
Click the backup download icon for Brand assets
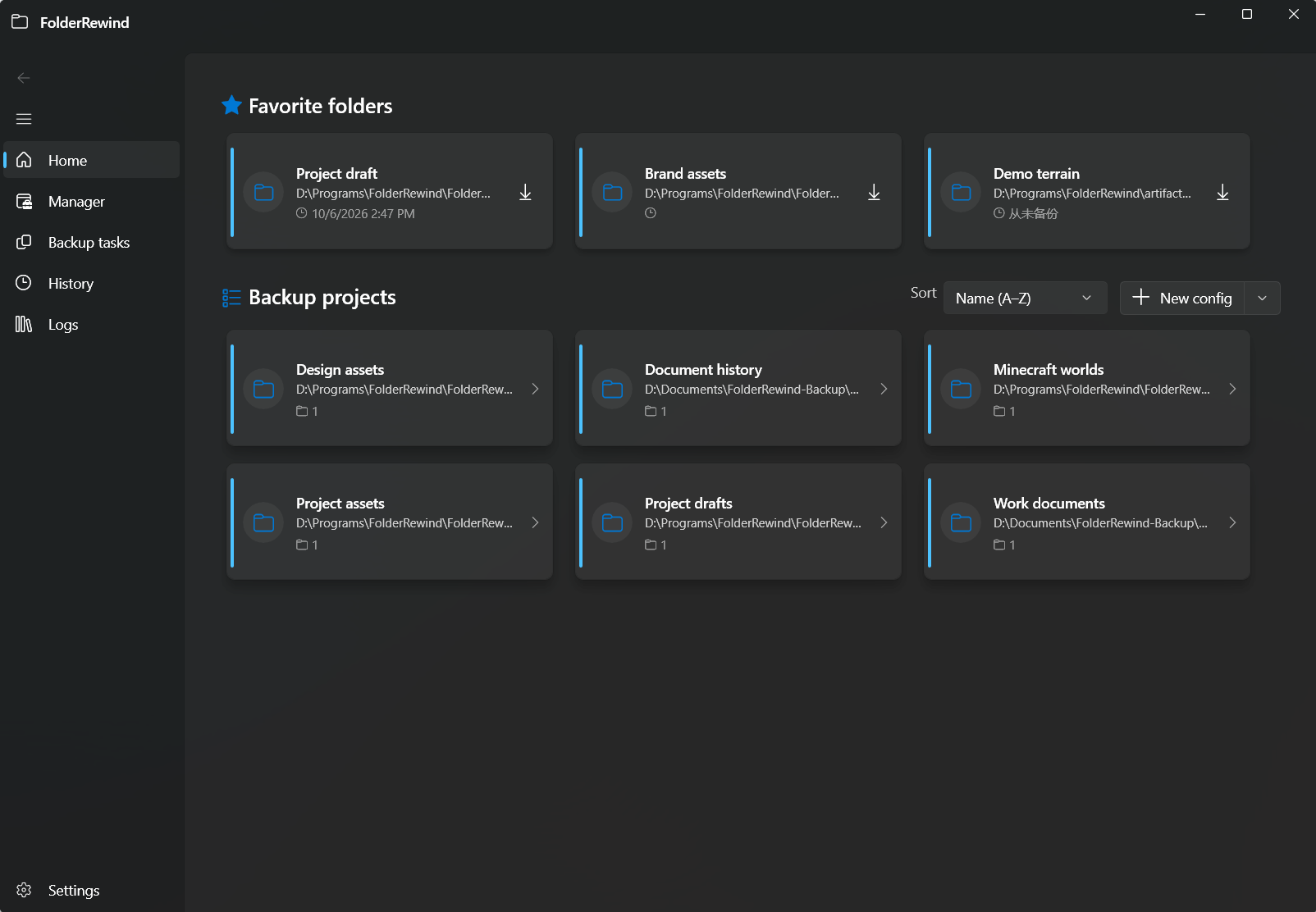pos(874,193)
